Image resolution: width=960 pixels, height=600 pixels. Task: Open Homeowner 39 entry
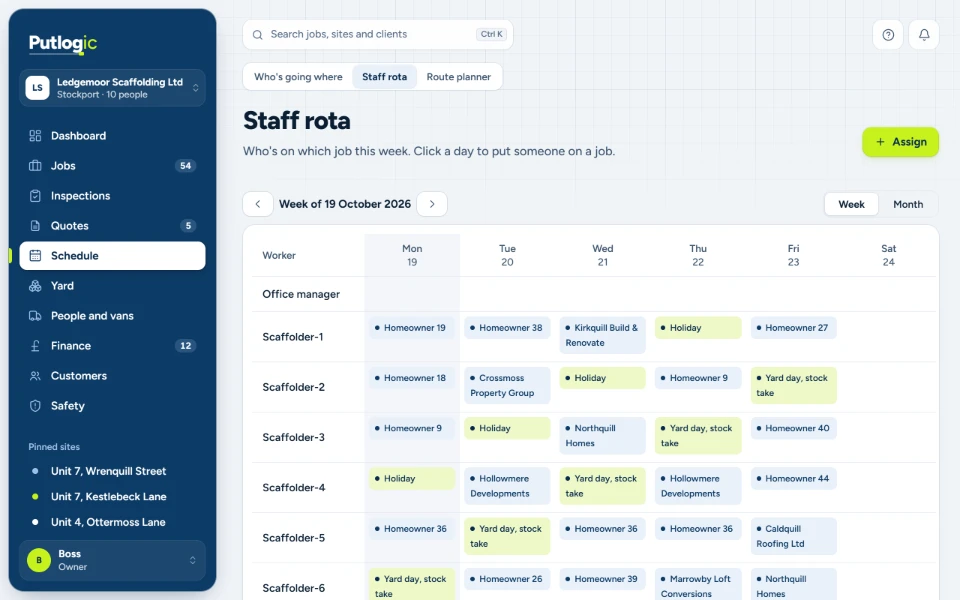pyautogui.click(x=602, y=579)
